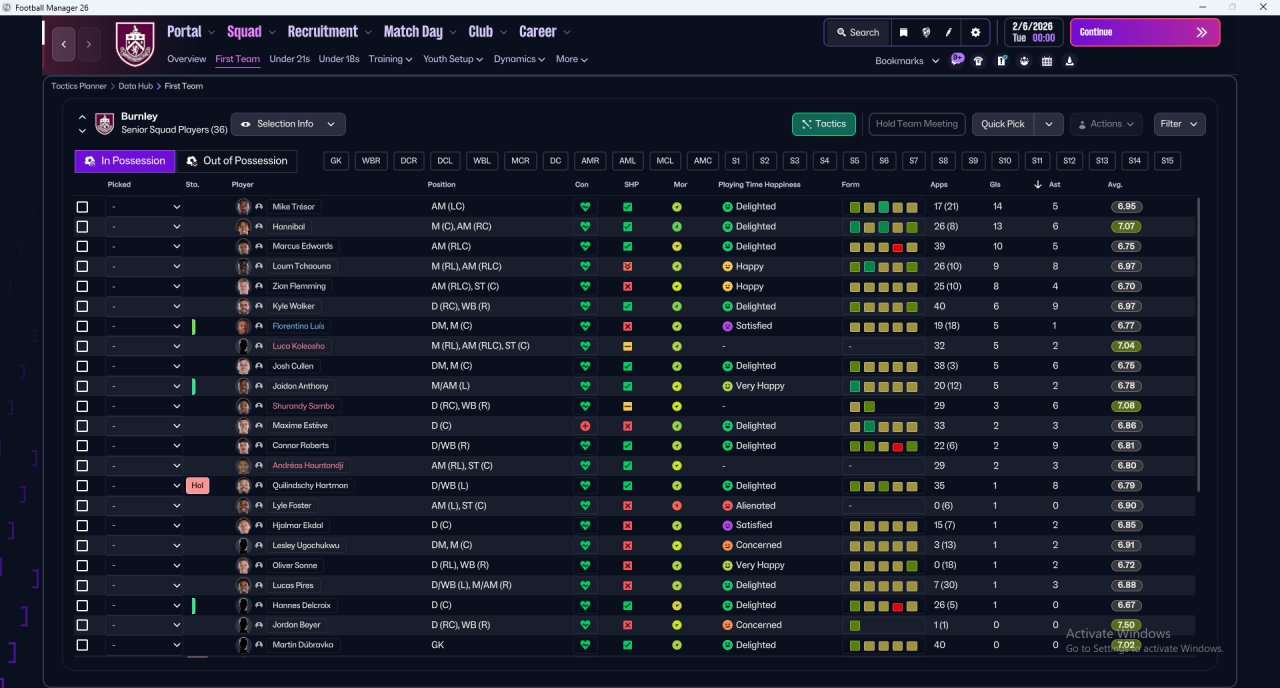Sort table by the Ast column header
Viewport: 1280px width, 688px height.
1055,185
